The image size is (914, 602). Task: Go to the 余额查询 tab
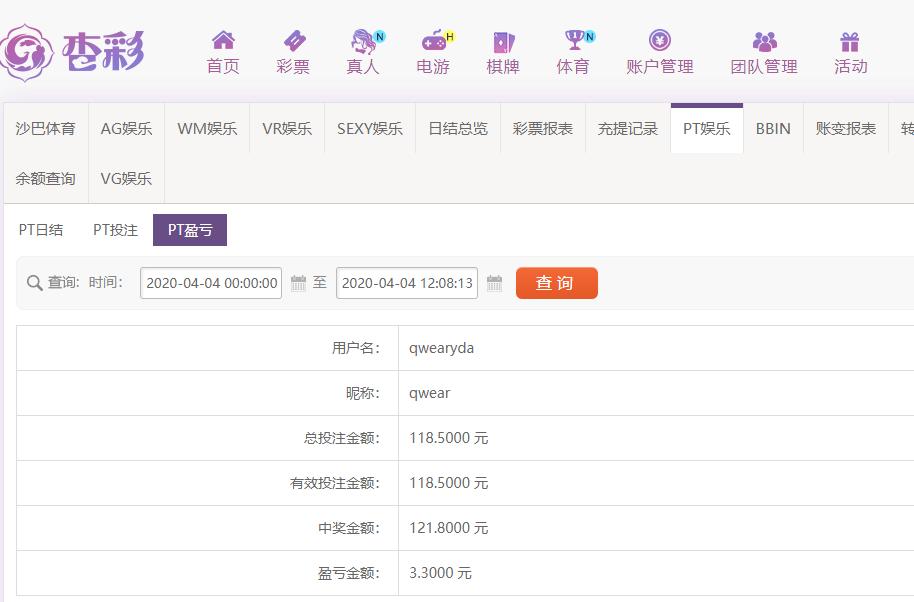pyautogui.click(x=45, y=179)
